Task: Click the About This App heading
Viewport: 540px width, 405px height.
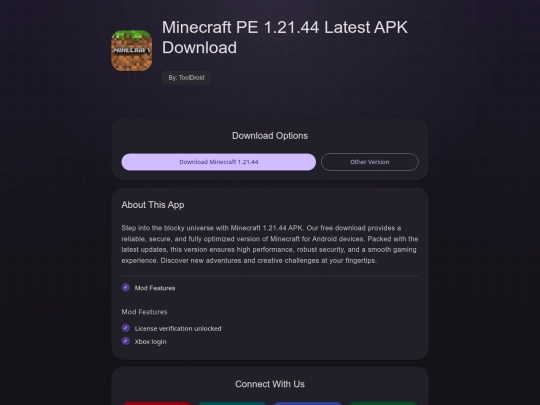Action: [x=153, y=205]
